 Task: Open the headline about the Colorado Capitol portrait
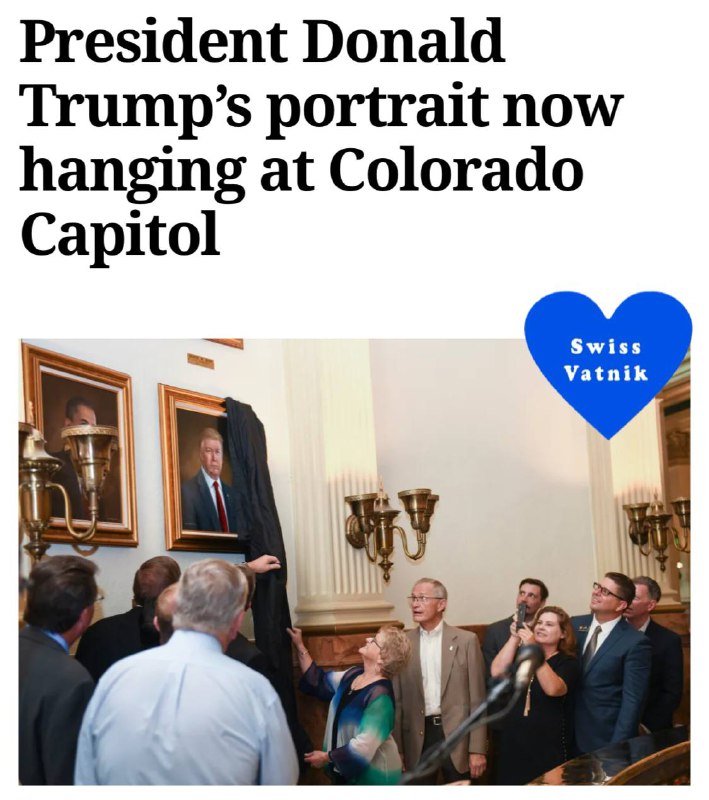(x=321, y=137)
